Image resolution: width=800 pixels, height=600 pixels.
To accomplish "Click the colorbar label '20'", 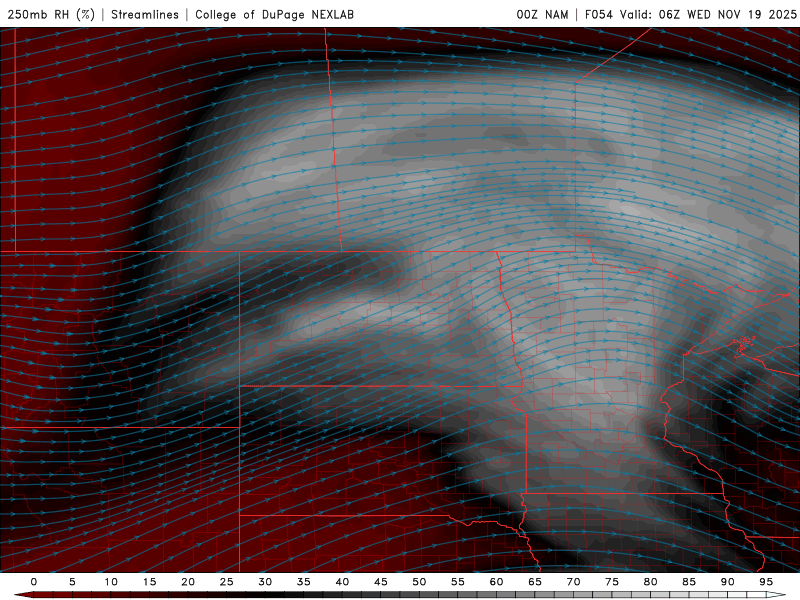I will pos(188,582).
